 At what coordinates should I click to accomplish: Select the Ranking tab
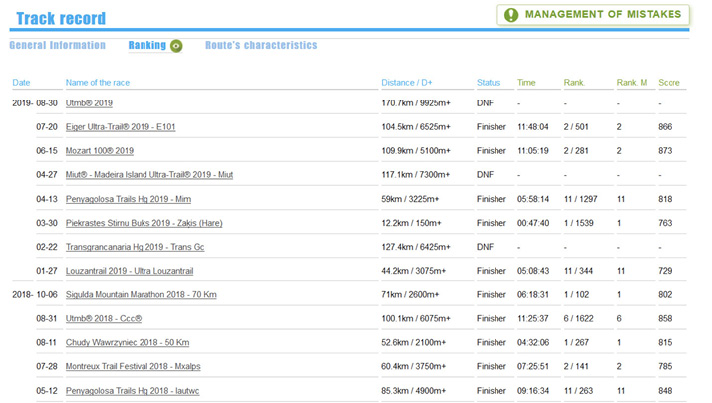pyautogui.click(x=147, y=45)
